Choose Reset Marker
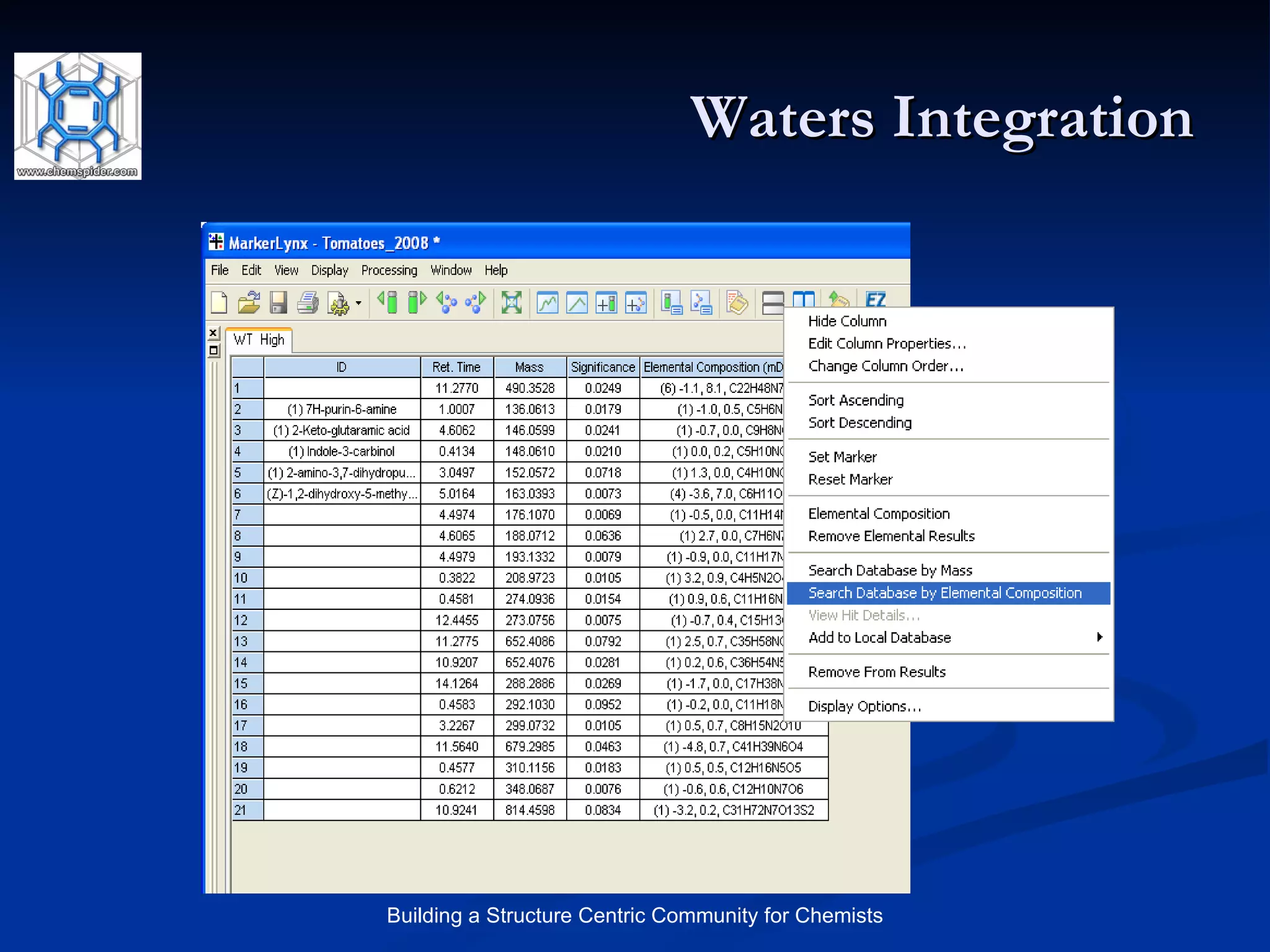This screenshot has width=1270, height=952. (850, 479)
